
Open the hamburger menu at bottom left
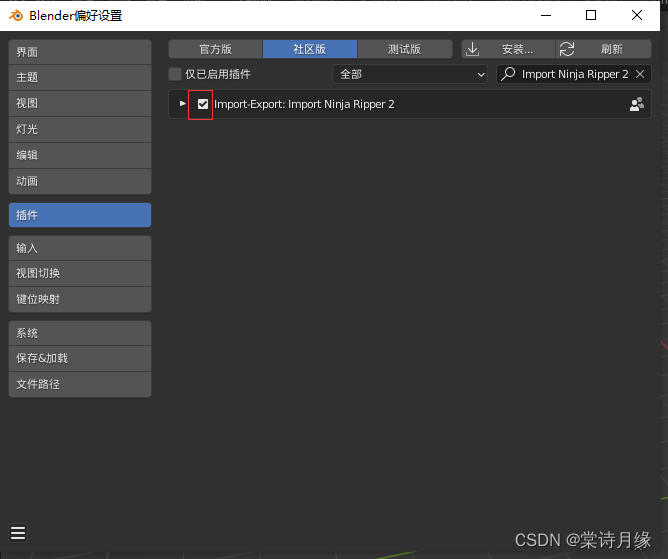click(18, 533)
